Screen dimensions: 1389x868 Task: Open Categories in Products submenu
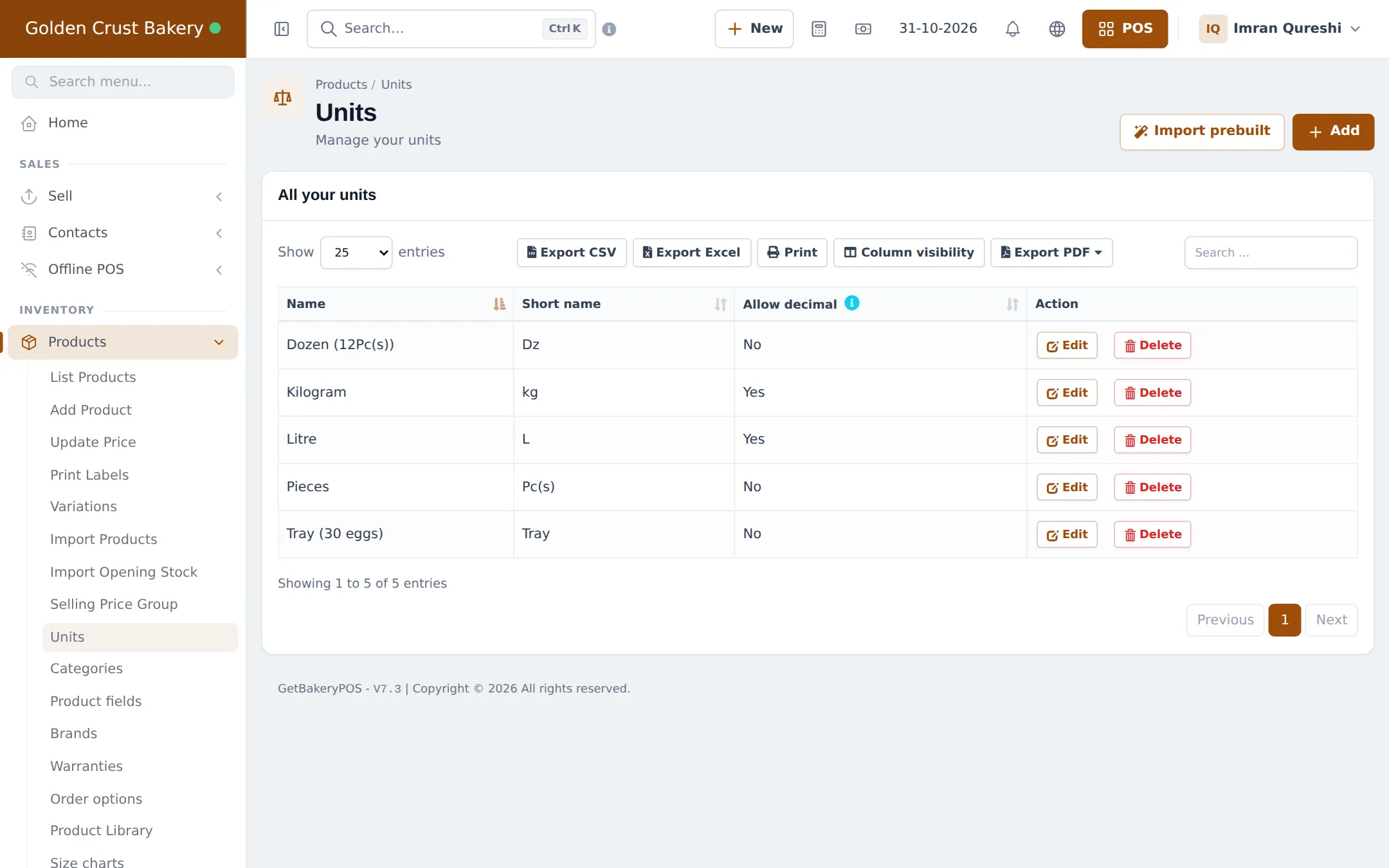tap(86, 669)
